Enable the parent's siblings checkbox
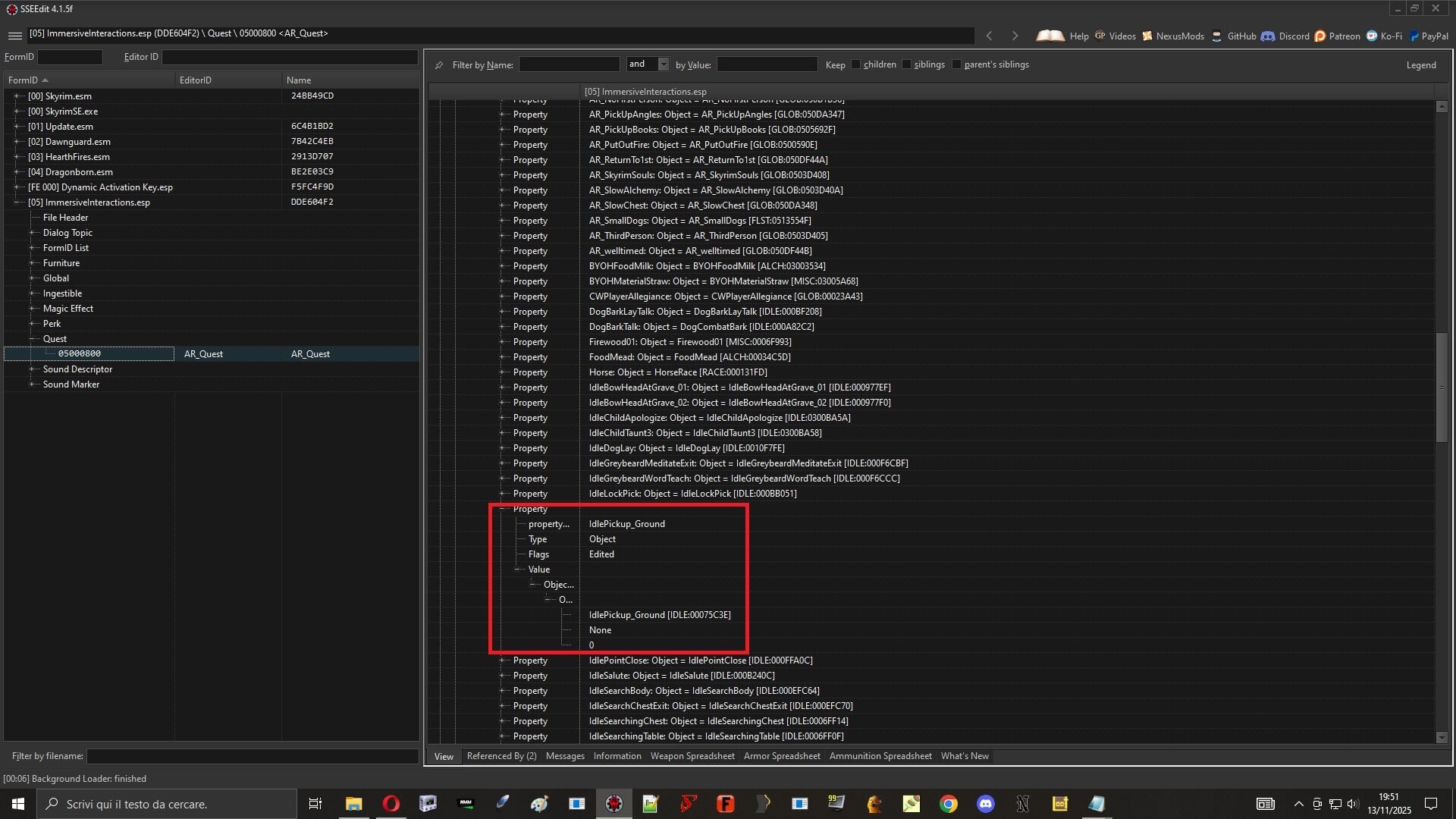The image size is (1456, 819). (956, 64)
